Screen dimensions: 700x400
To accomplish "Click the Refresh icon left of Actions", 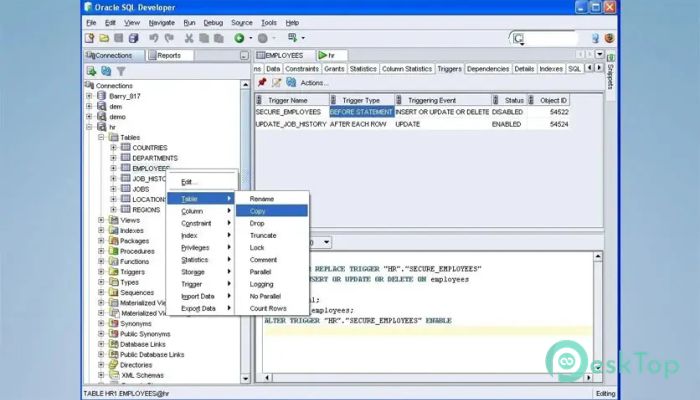I will (291, 83).
